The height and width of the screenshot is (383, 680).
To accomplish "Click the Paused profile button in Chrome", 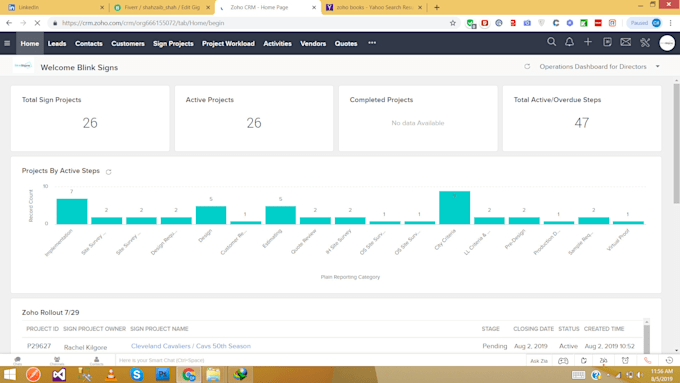I will pos(645,23).
